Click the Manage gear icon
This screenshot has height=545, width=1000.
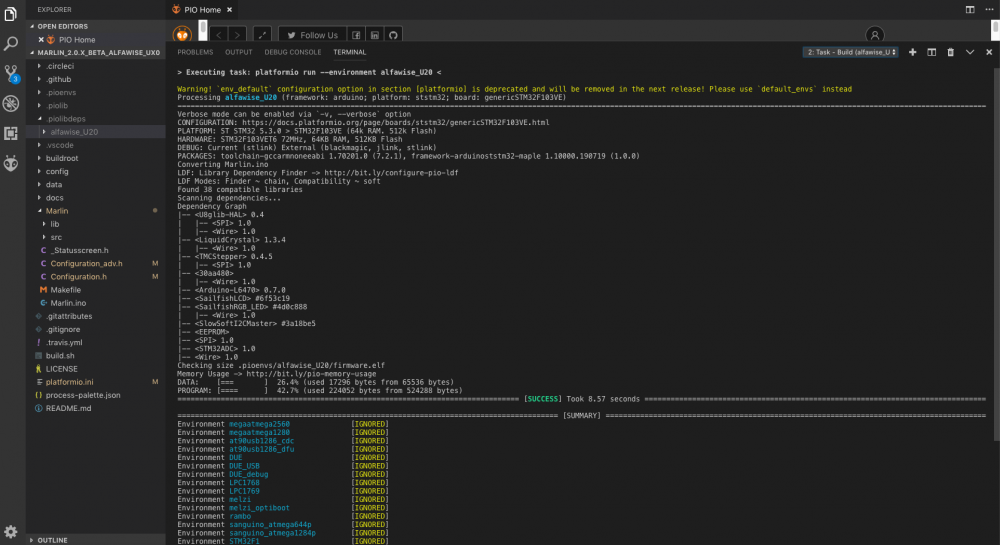point(11,531)
